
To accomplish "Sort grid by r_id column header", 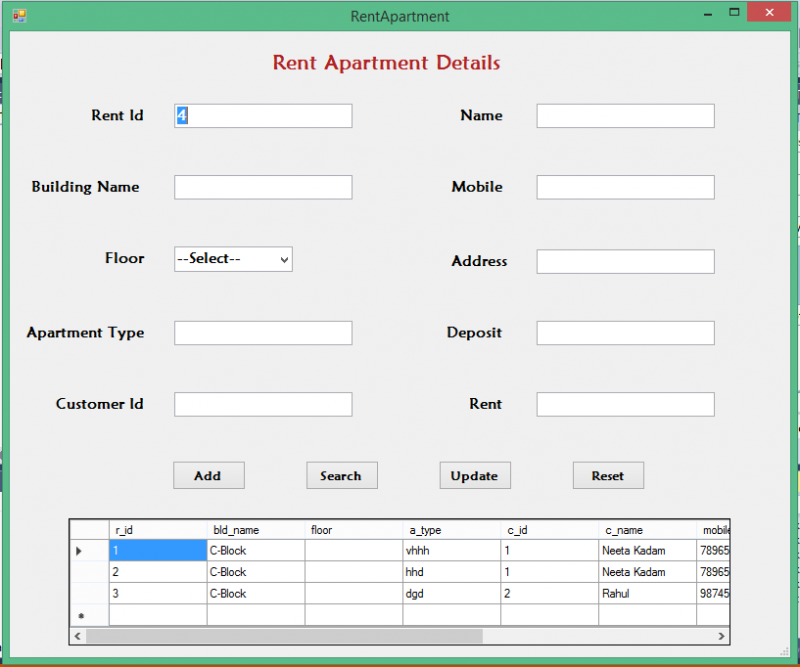I will point(158,530).
